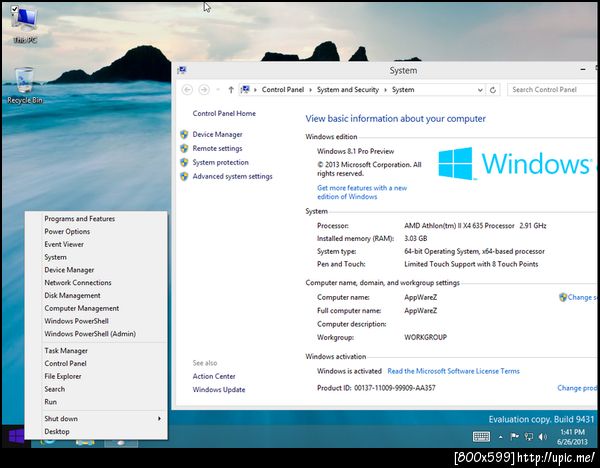Click Control Panel in the breadcrumb
Screen dimensions: 600x468
click(x=283, y=90)
